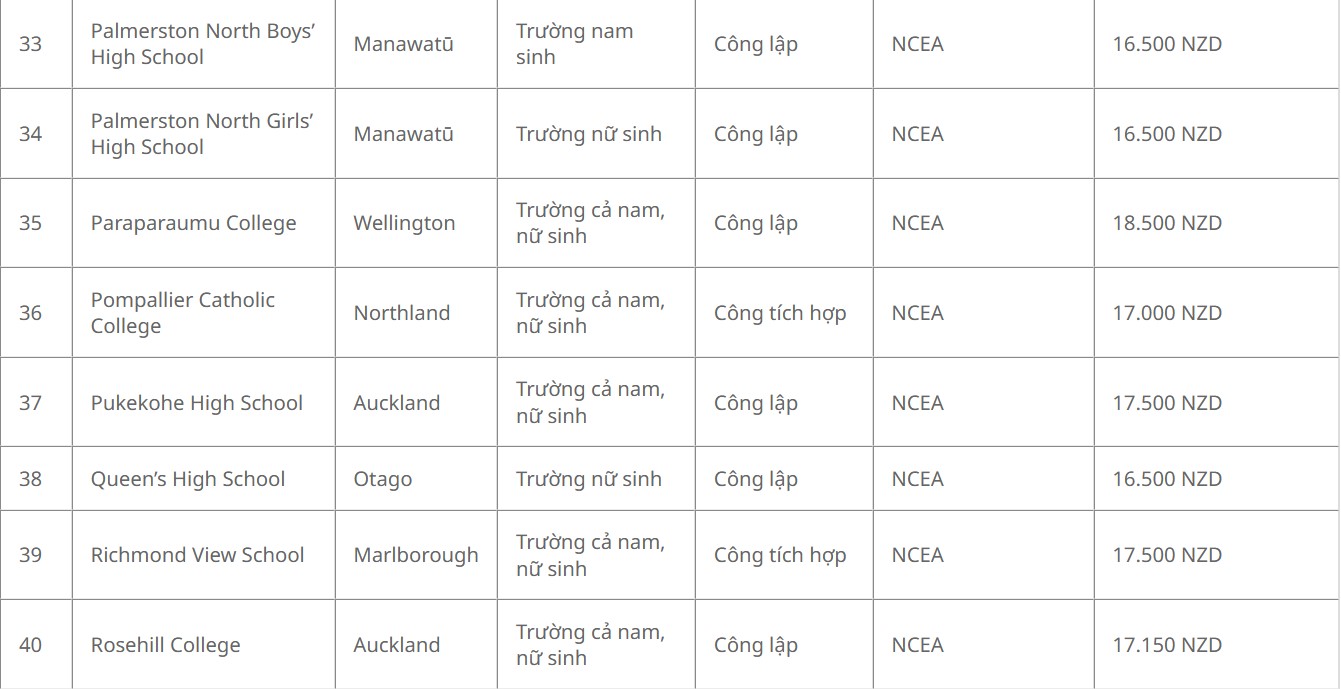
Task: Select row number 35 cell
Action: click(31, 223)
